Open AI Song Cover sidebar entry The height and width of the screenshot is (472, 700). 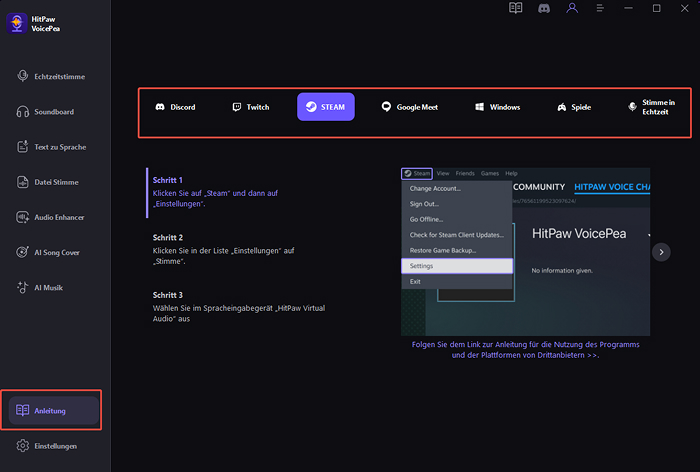54,252
